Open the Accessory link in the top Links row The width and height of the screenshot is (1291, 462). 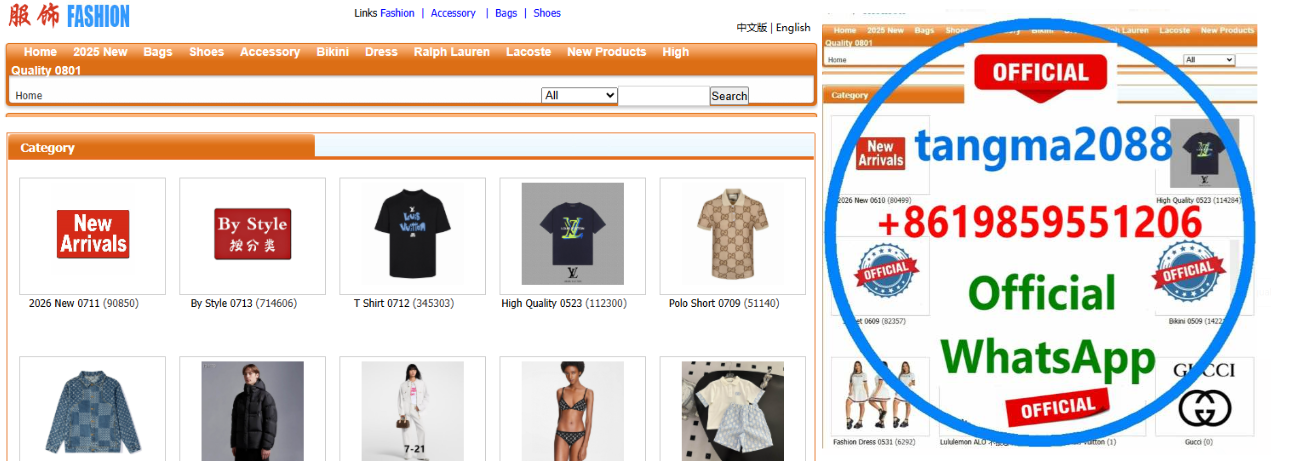click(x=453, y=13)
